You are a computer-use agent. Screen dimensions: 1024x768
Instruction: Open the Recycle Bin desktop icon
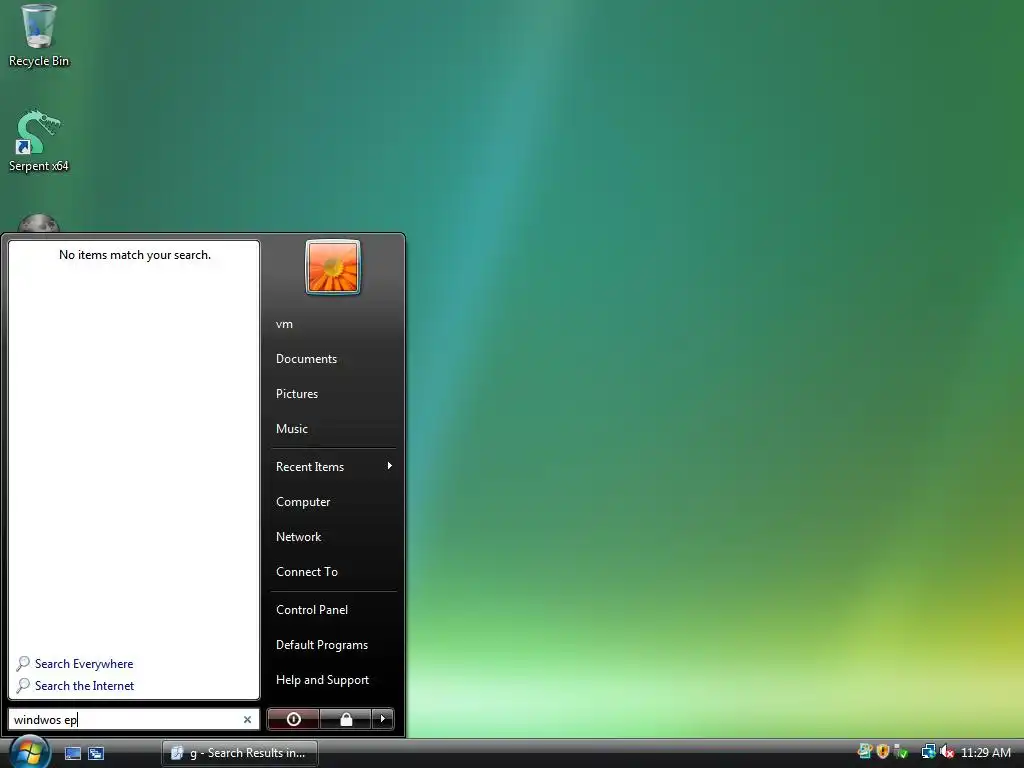coord(38,36)
